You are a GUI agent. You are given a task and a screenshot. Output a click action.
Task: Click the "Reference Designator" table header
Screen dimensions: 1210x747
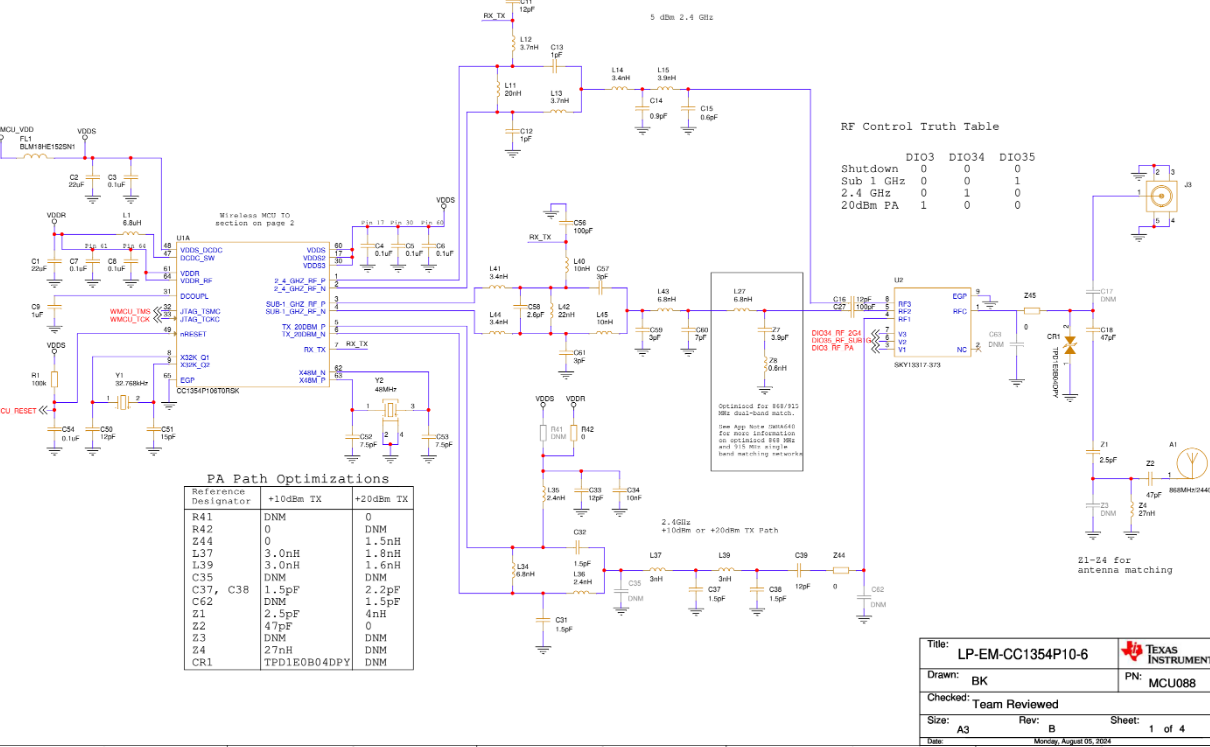220,497
